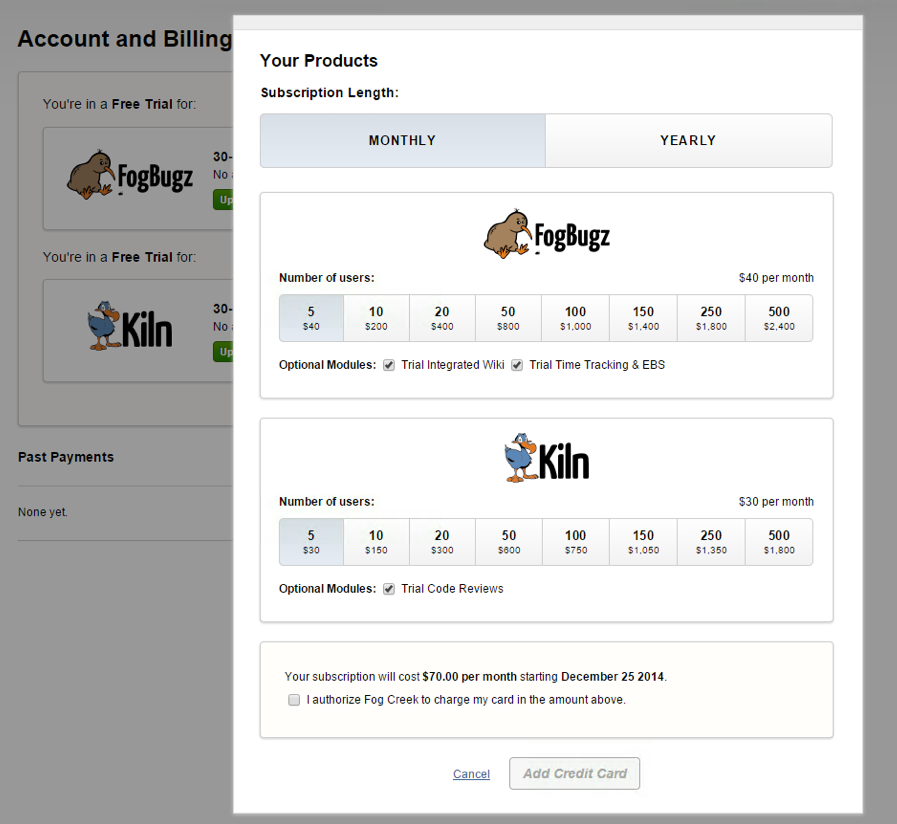Pick 50 FogBugz users for $800
897x824 pixels.
pyautogui.click(x=508, y=318)
